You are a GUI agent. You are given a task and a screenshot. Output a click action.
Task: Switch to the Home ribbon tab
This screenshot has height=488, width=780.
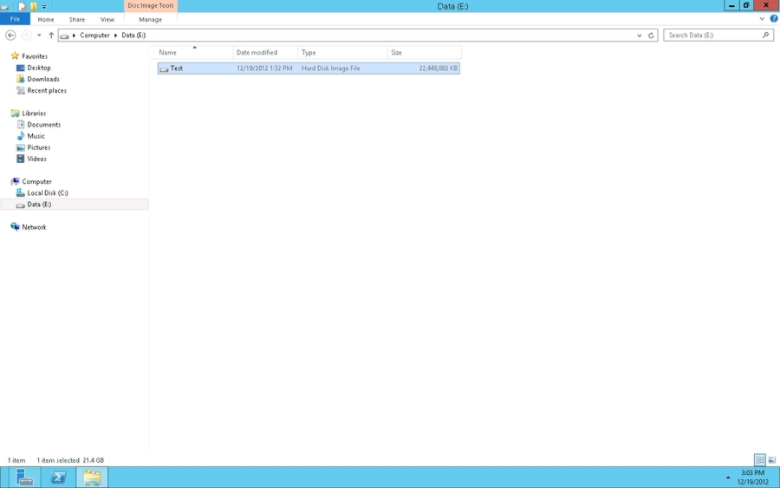click(x=46, y=19)
